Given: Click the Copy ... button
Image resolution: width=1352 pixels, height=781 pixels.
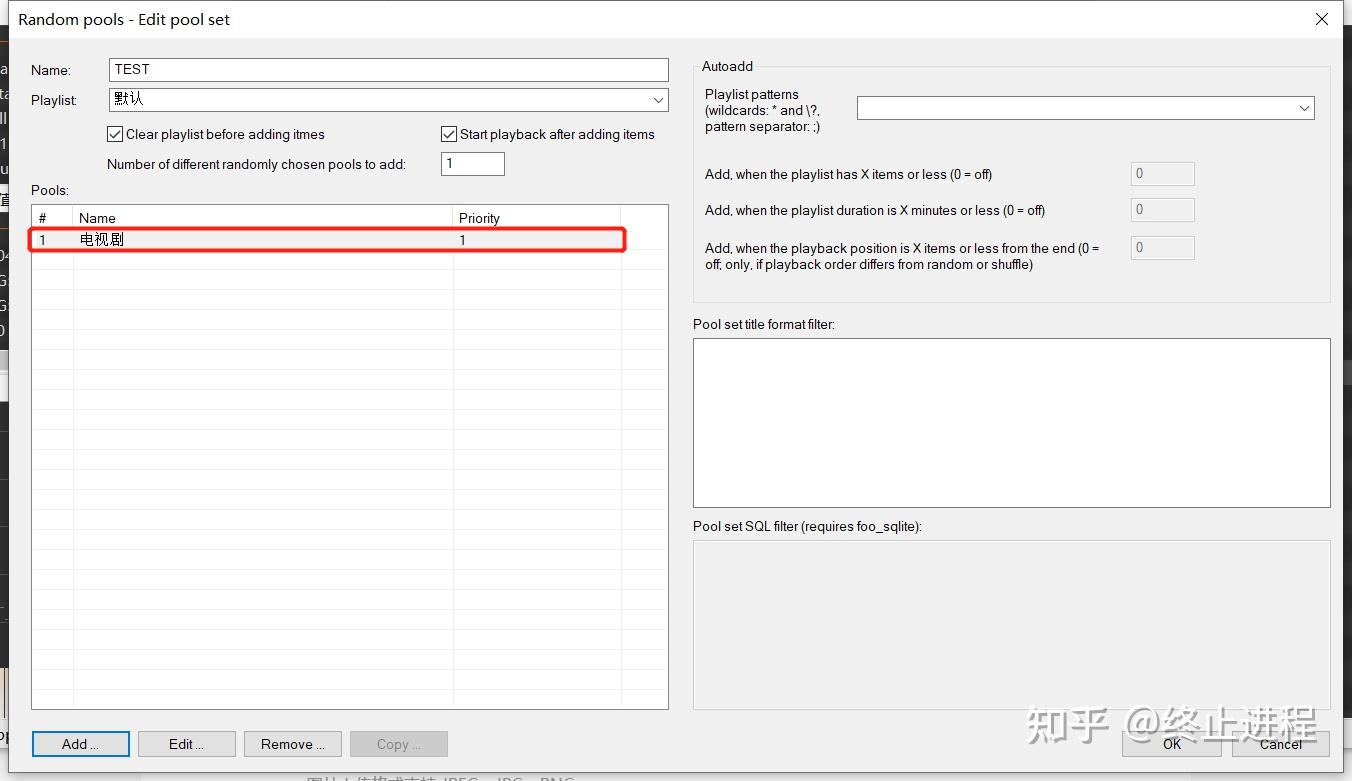Looking at the screenshot, I should click(399, 744).
